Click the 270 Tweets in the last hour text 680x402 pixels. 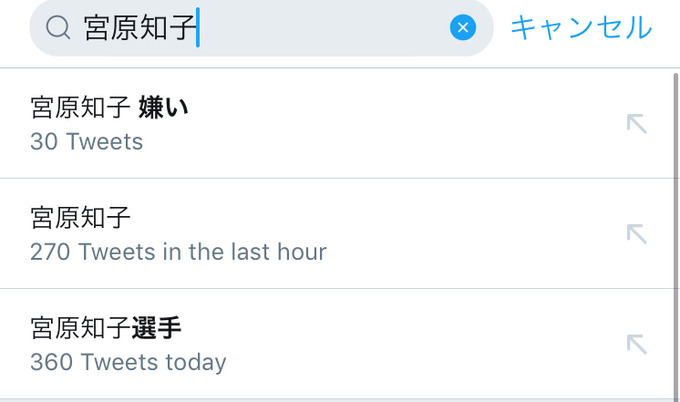(178, 252)
